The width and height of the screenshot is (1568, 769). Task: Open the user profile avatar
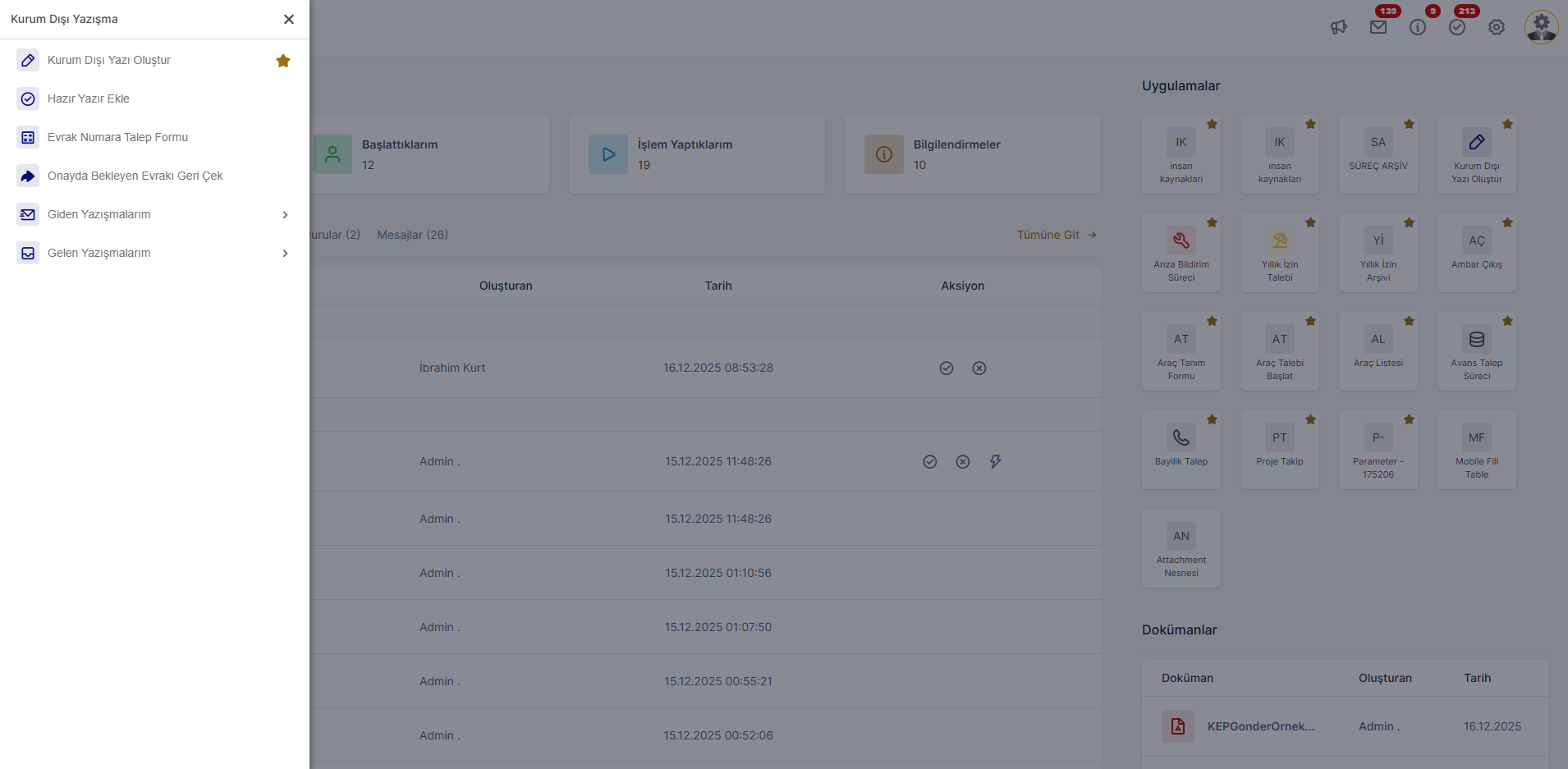pyautogui.click(x=1541, y=27)
